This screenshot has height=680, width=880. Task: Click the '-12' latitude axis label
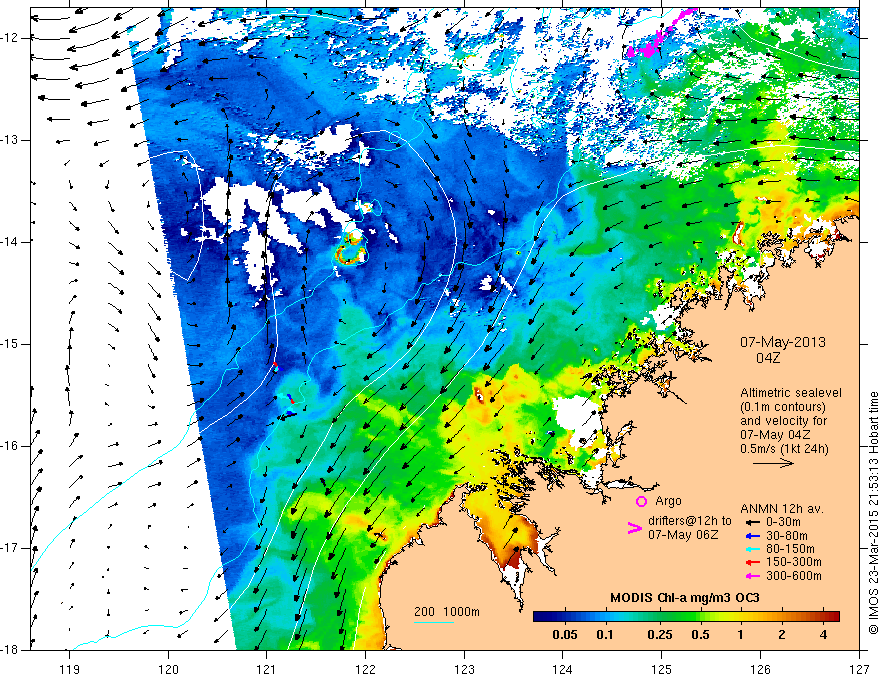coord(10,38)
